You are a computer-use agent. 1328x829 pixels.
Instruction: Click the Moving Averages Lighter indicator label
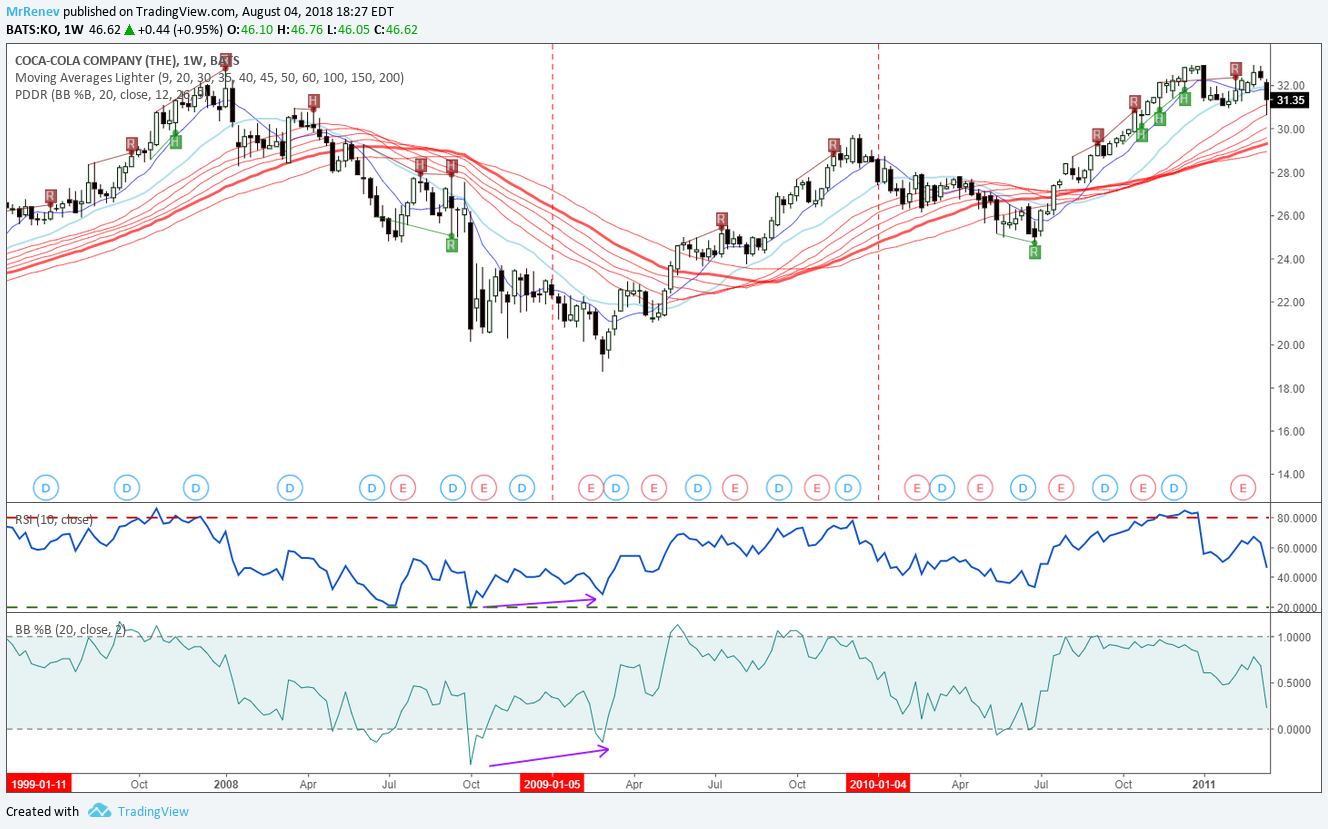point(209,78)
